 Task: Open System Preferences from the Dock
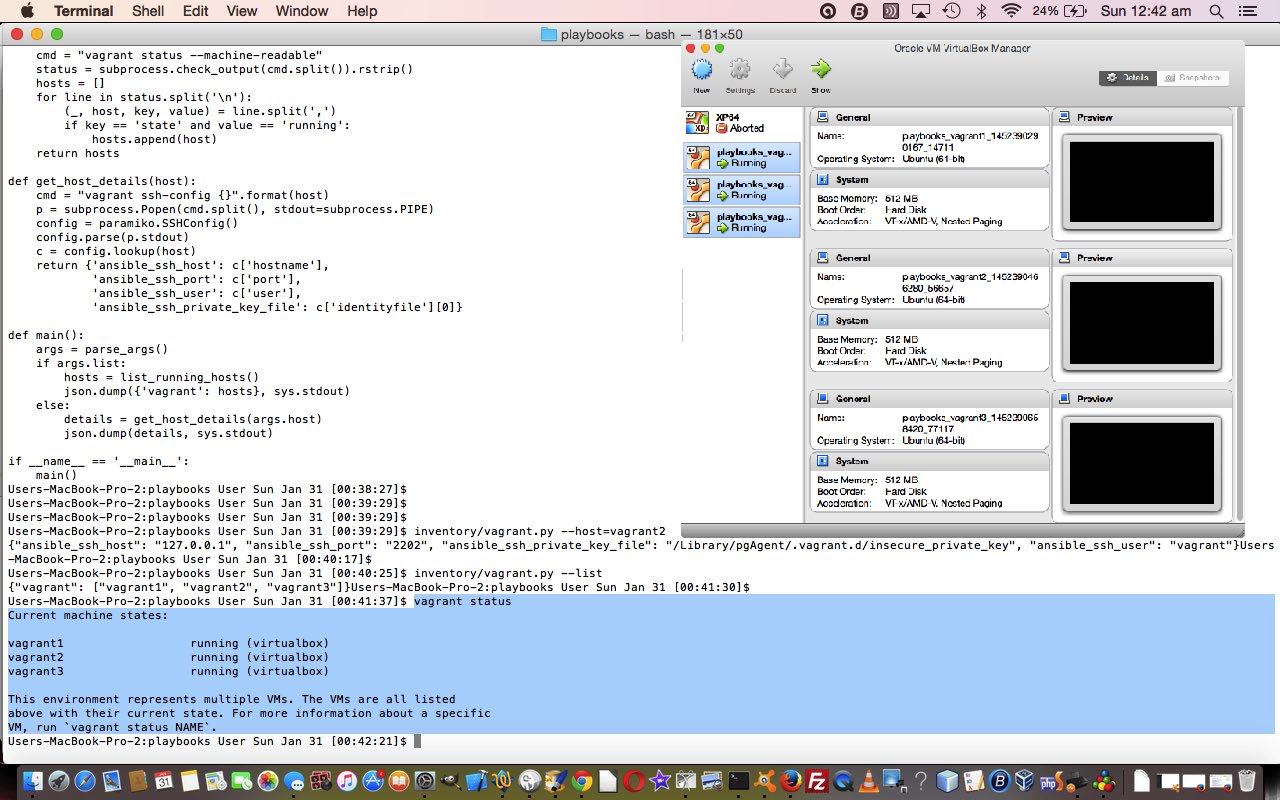(x=425, y=779)
